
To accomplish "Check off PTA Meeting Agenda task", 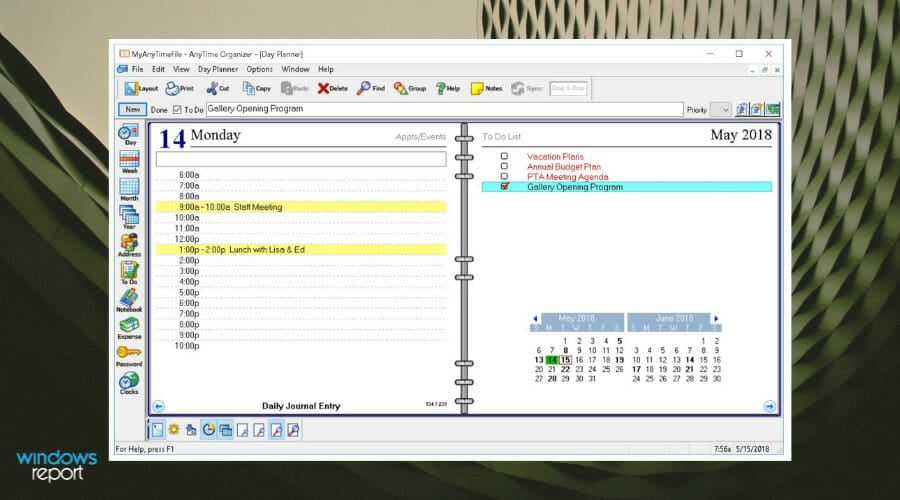I will click(504, 176).
